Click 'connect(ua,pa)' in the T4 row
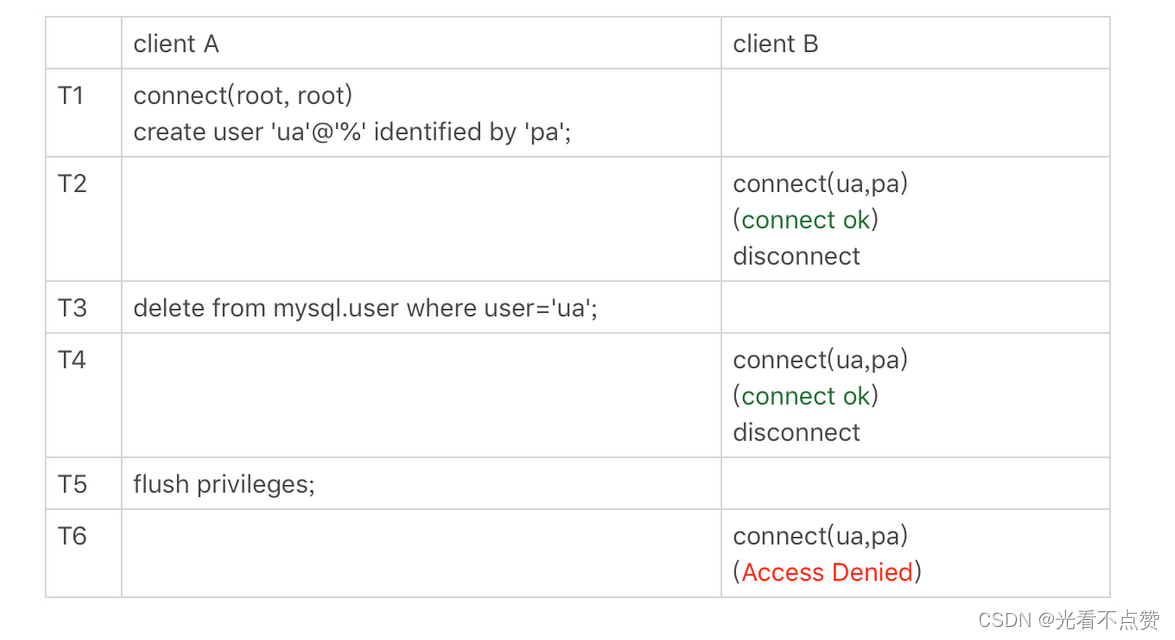This screenshot has width=1175, height=640. pyautogui.click(x=821, y=360)
